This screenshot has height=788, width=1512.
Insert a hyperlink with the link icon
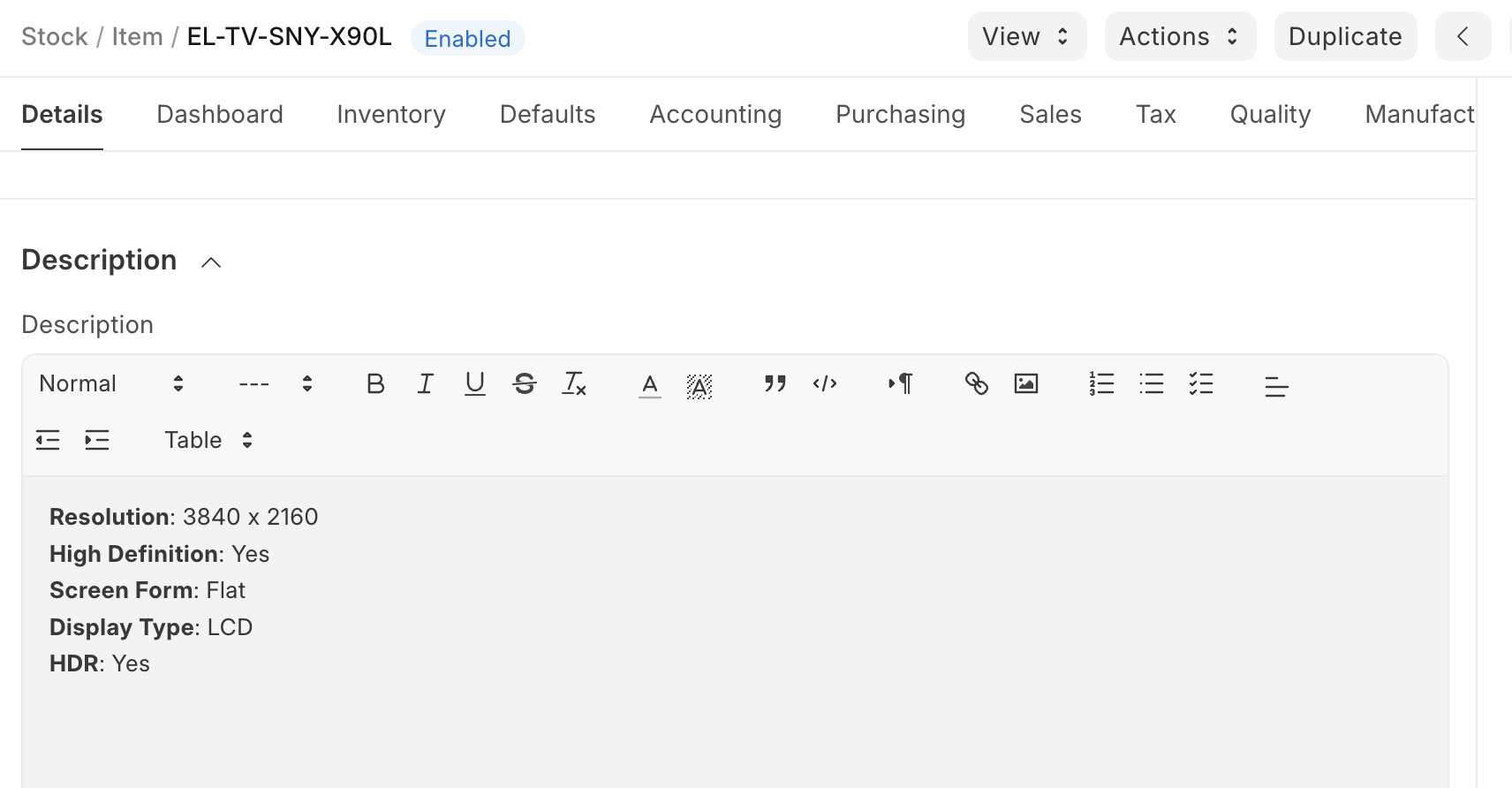pyautogui.click(x=976, y=383)
